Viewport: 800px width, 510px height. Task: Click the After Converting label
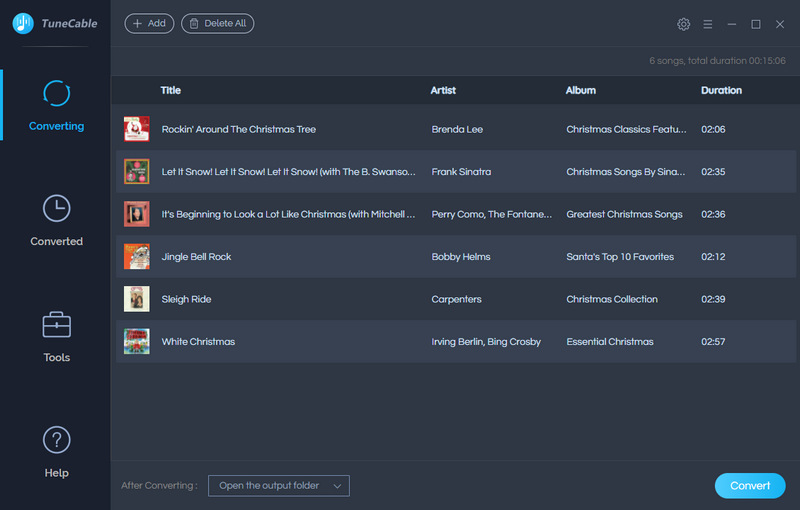(159, 486)
